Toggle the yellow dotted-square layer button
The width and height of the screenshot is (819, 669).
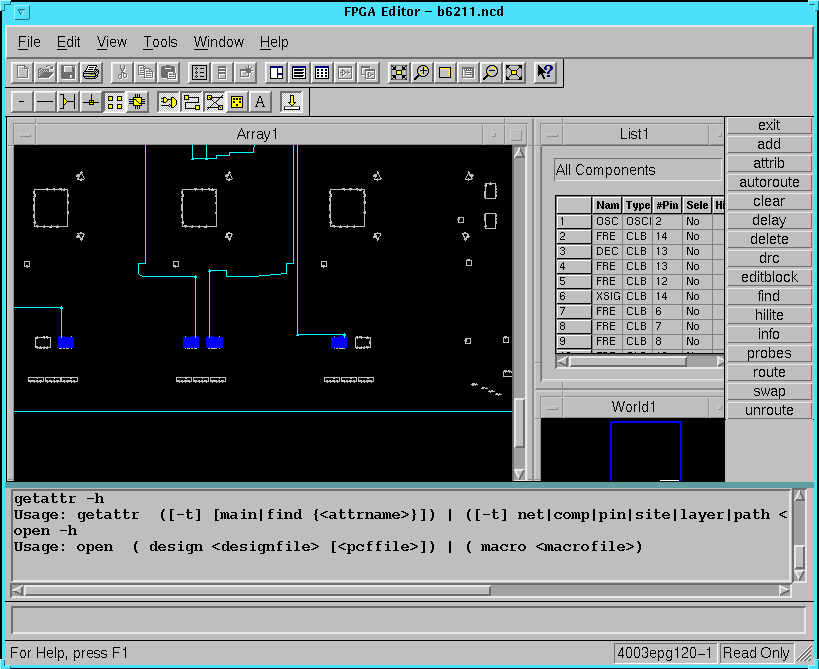(x=237, y=102)
